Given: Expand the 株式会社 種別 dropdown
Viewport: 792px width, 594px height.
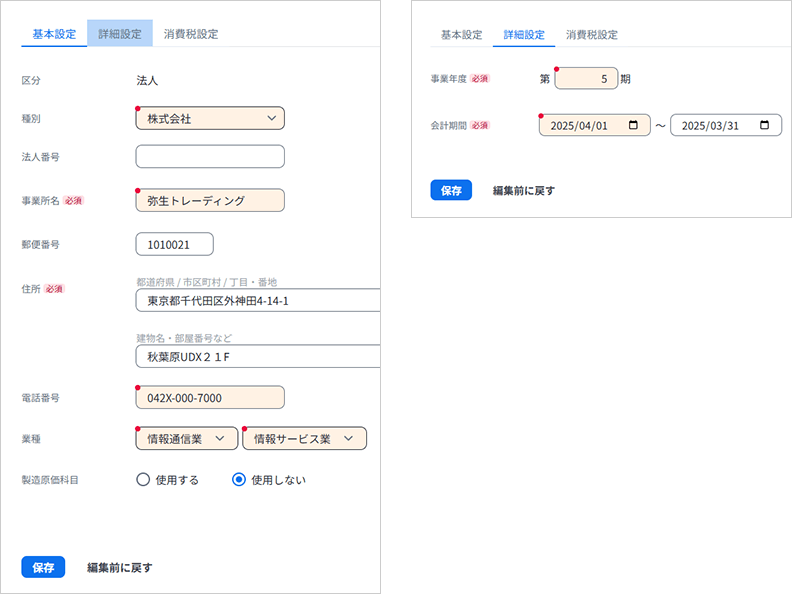Looking at the screenshot, I should pyautogui.click(x=210, y=119).
